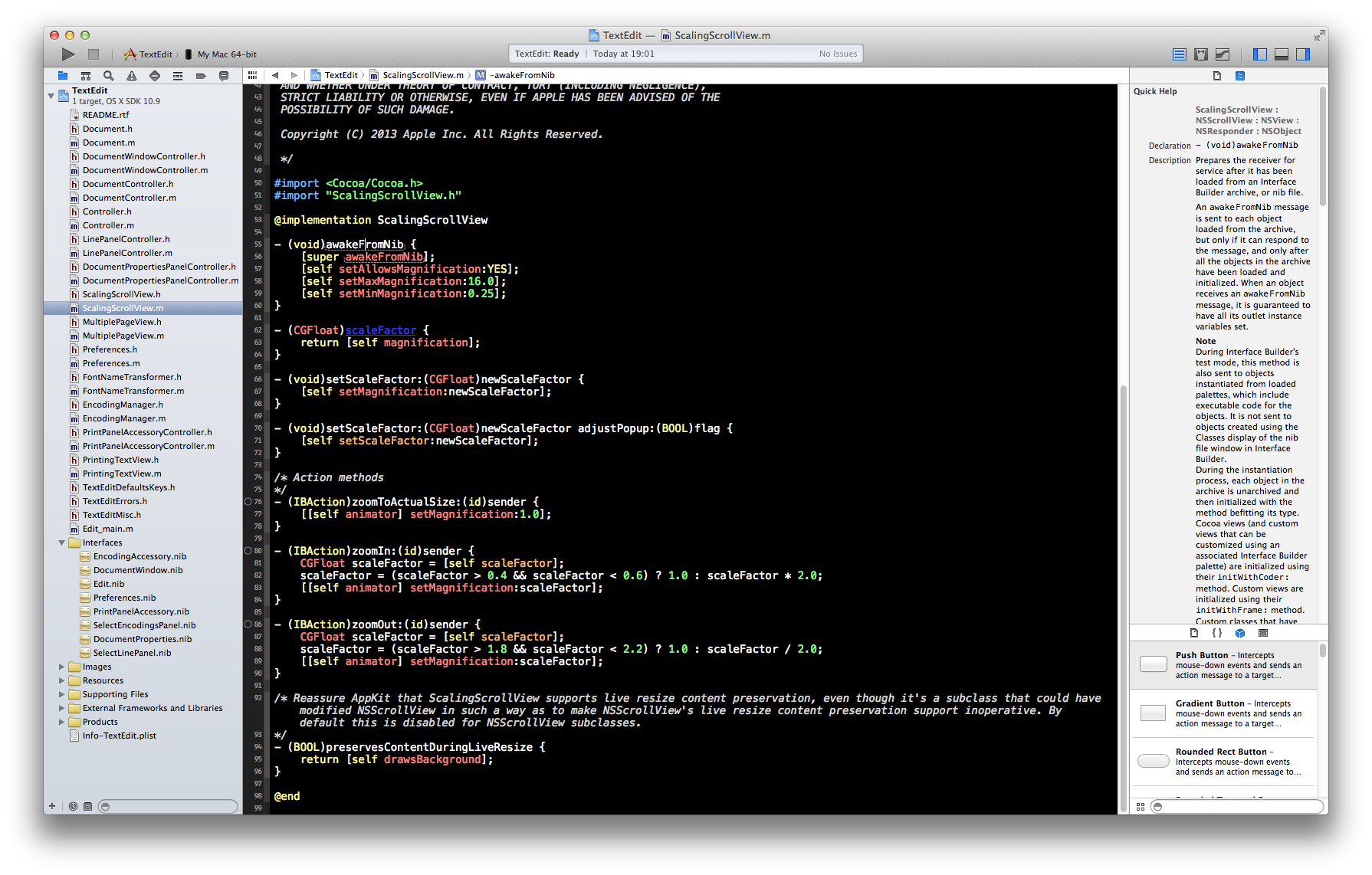Show the Quick Help inspector
This screenshot has width=1372, height=875.
[x=1240, y=75]
